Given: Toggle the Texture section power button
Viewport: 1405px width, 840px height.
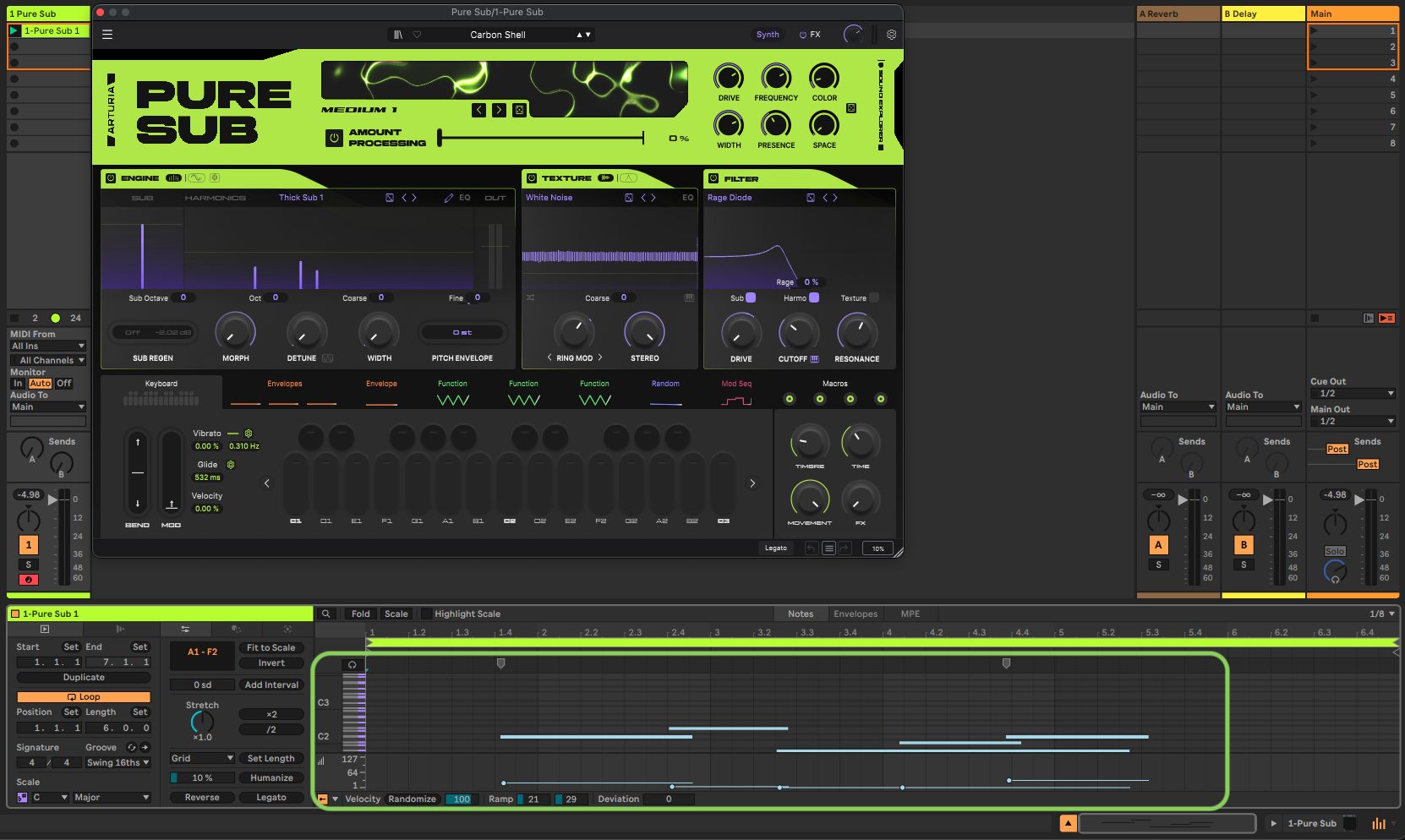Looking at the screenshot, I should coord(532,178).
